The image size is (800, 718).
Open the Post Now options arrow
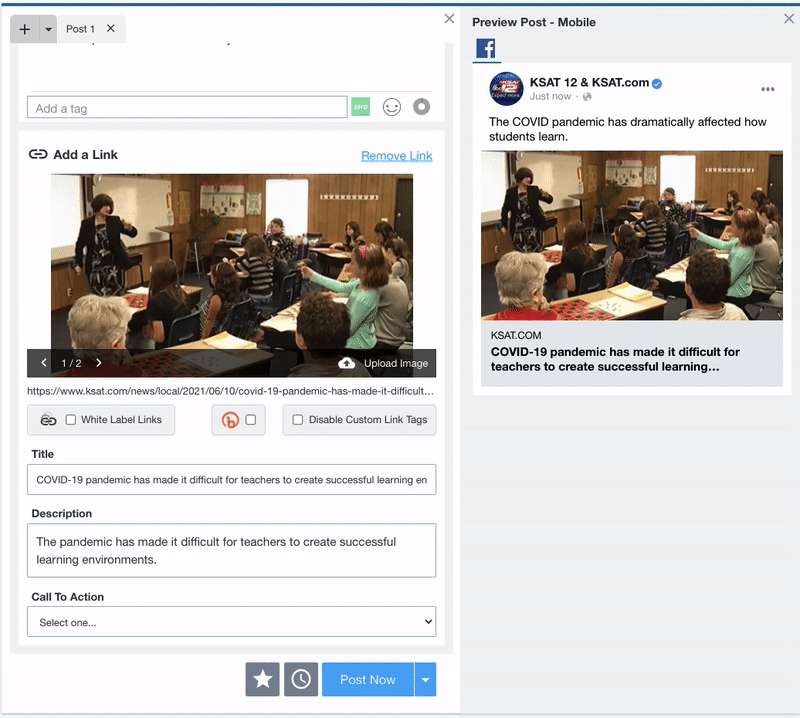pyautogui.click(x=426, y=679)
